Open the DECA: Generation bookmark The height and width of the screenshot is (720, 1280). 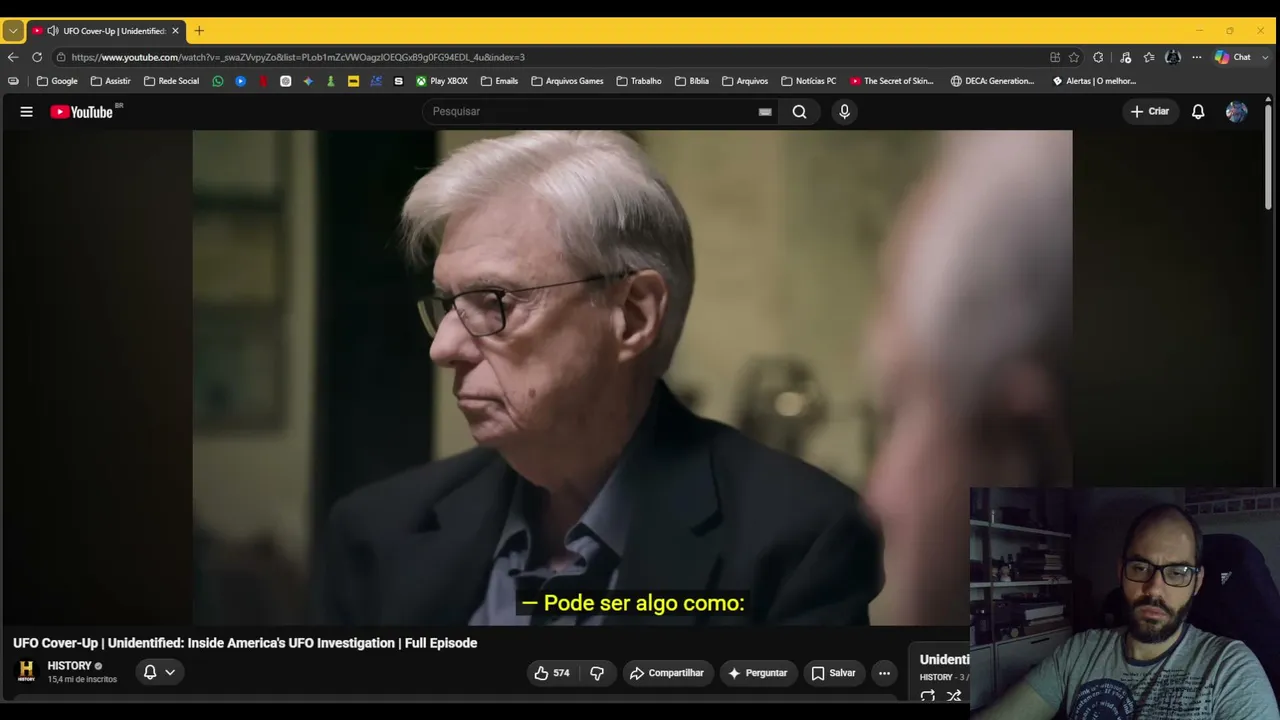(993, 81)
